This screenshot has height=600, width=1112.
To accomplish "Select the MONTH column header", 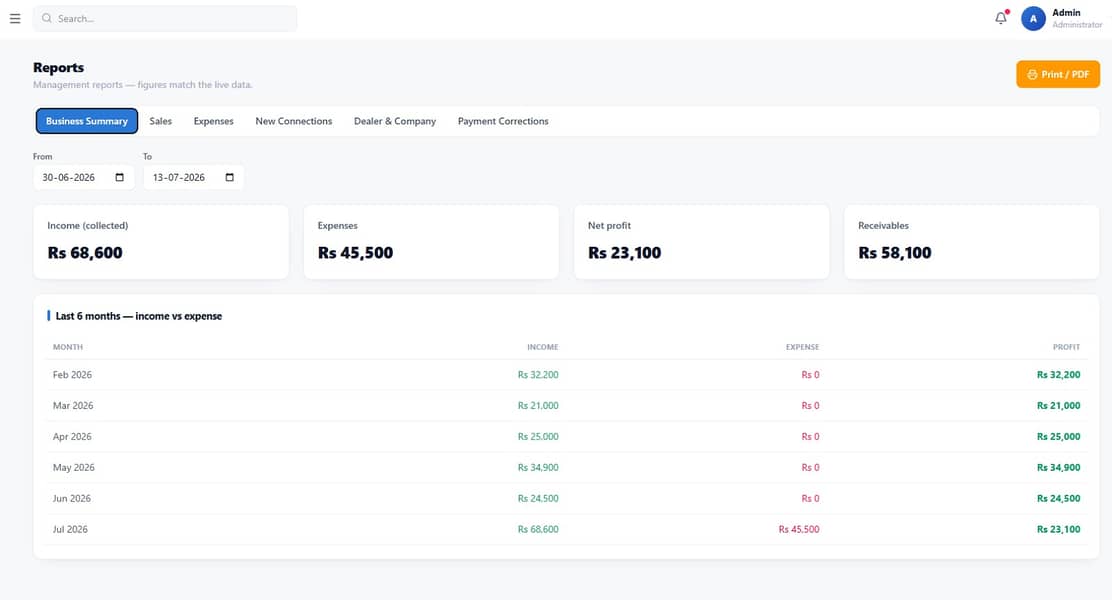I will pos(68,348).
